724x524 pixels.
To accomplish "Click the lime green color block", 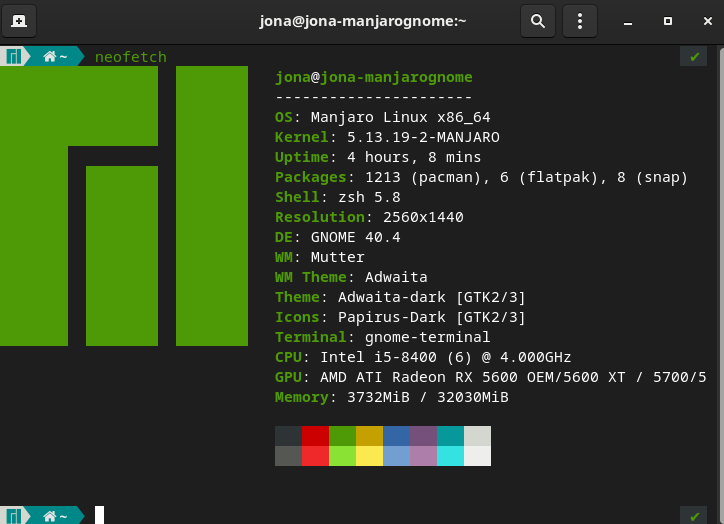I will click(x=342, y=456).
